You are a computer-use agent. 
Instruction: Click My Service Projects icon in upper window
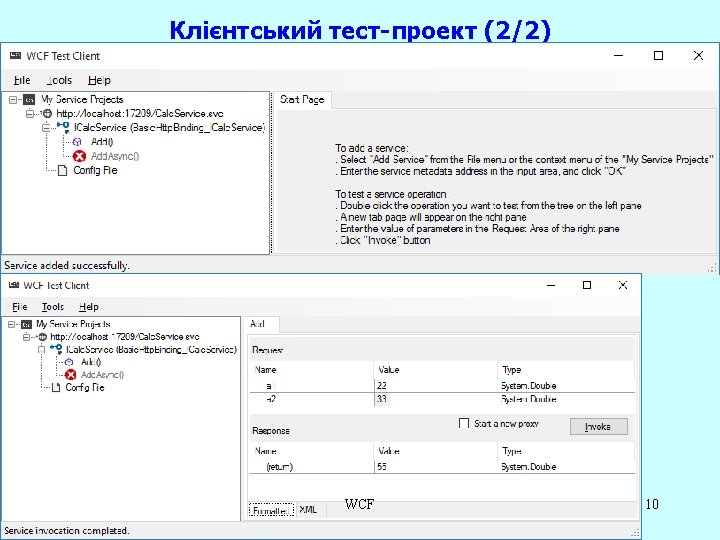tap(29, 100)
